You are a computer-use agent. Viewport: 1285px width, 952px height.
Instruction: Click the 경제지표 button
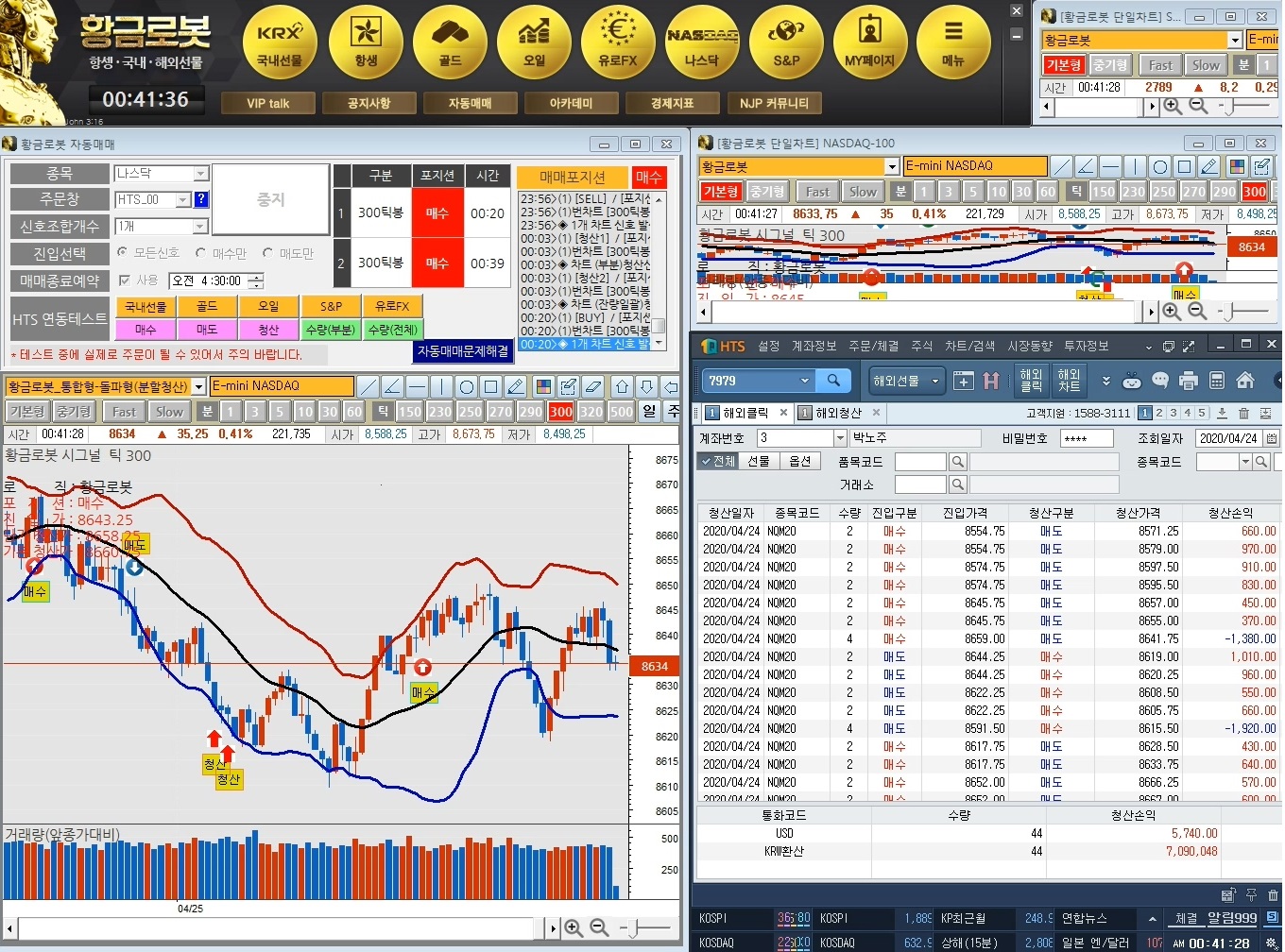(x=673, y=104)
